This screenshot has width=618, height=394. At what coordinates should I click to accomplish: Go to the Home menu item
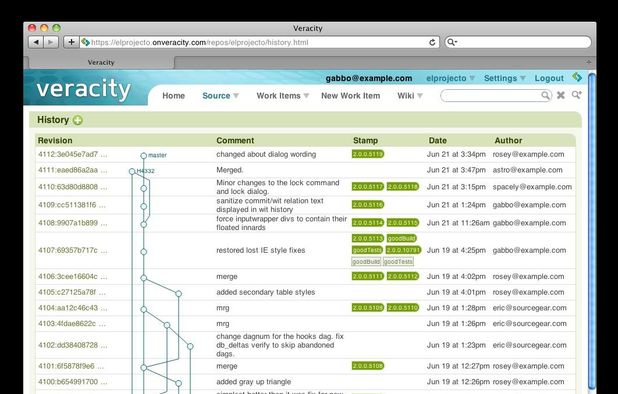coord(173,96)
